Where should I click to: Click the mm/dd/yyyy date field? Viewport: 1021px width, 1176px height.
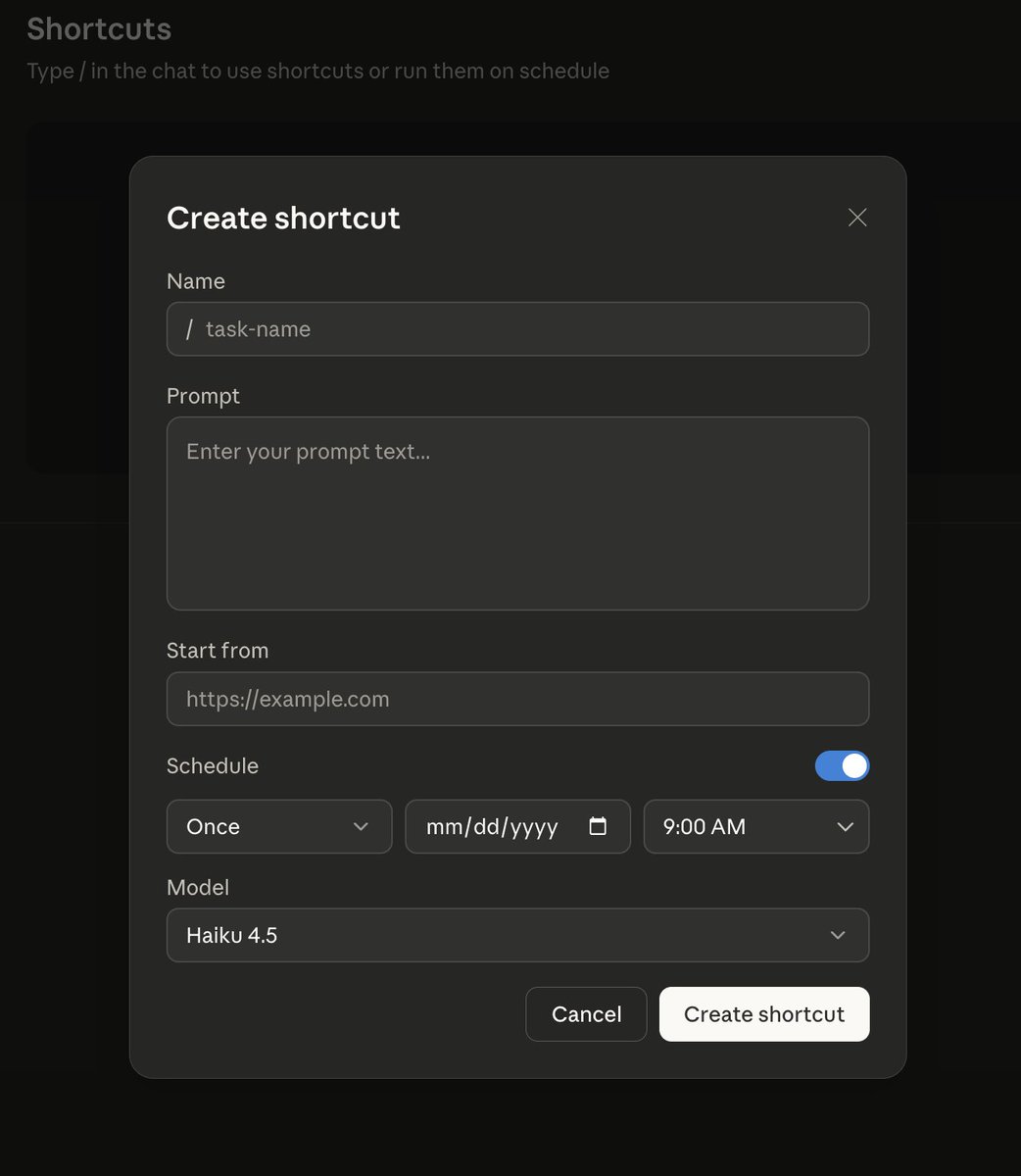(x=517, y=826)
